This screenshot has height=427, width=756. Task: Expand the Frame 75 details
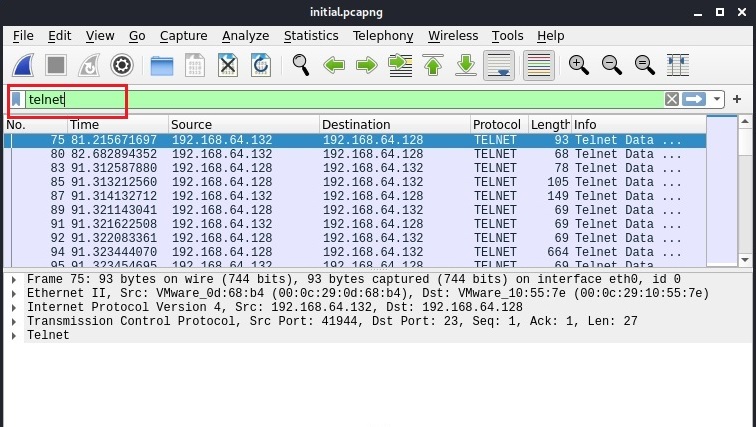coord(14,280)
